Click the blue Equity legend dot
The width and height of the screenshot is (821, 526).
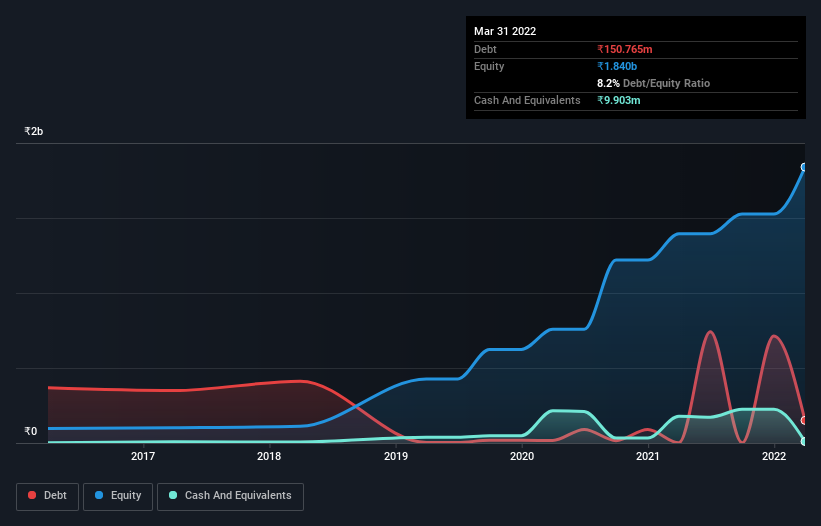[x=99, y=495]
